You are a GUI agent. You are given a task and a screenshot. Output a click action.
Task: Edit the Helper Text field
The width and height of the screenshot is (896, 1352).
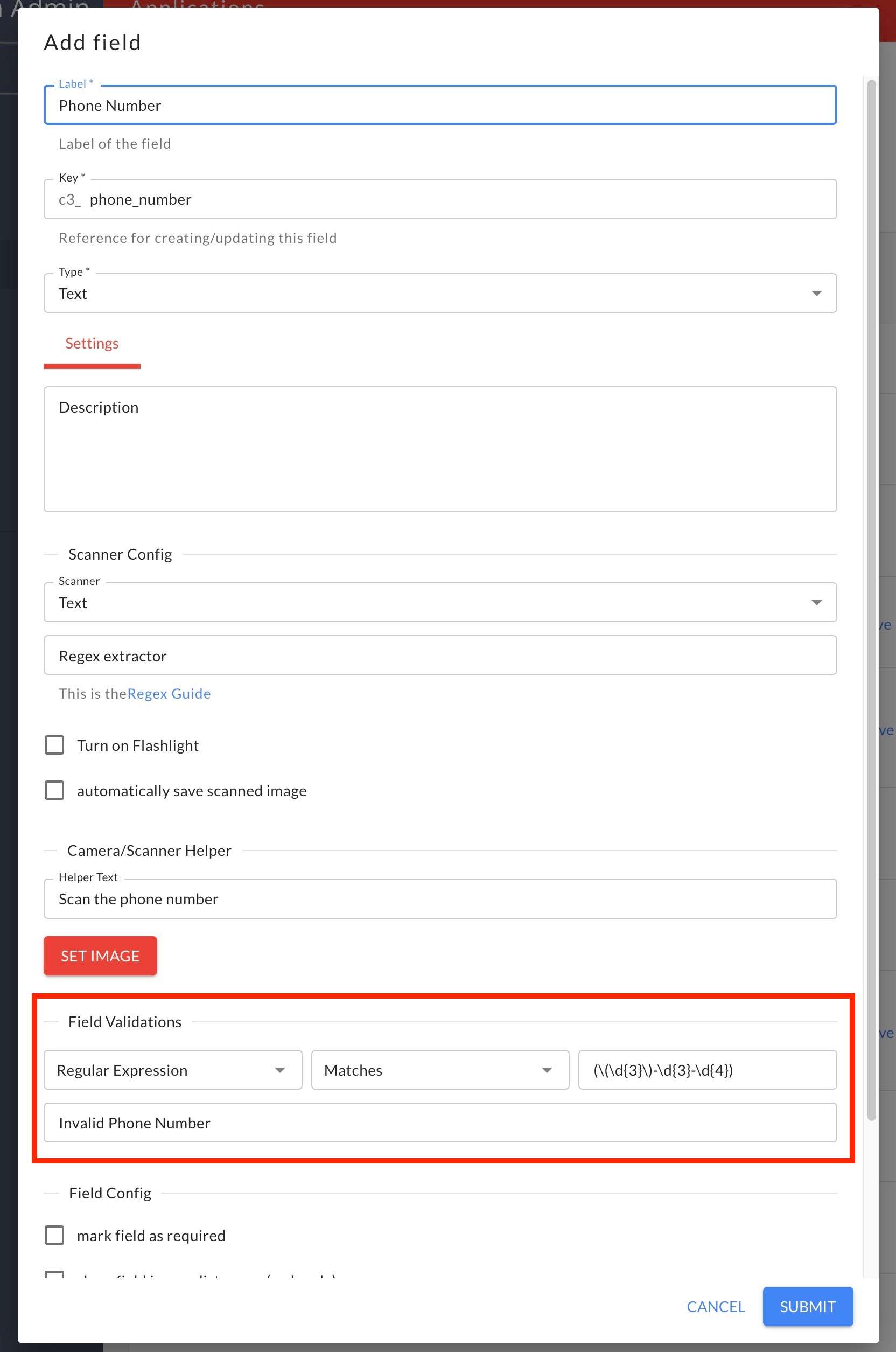(440, 898)
